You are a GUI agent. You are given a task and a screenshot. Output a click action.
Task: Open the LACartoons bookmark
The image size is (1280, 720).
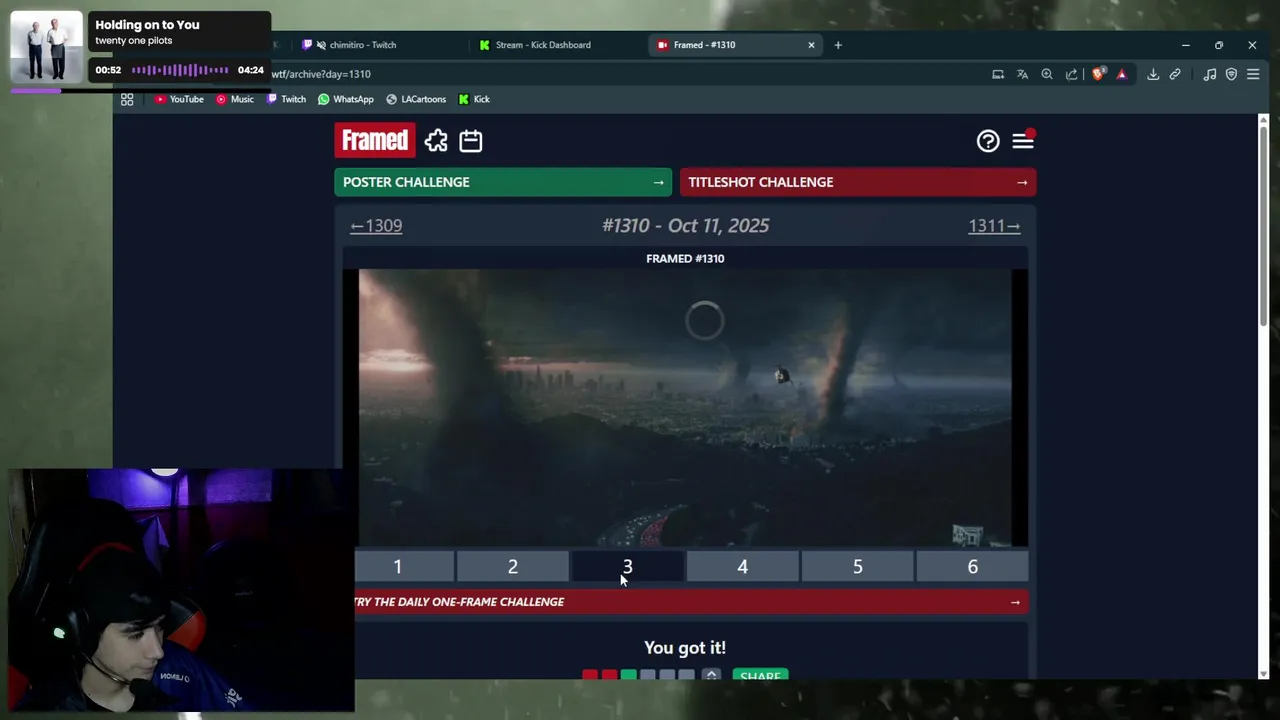coord(416,99)
